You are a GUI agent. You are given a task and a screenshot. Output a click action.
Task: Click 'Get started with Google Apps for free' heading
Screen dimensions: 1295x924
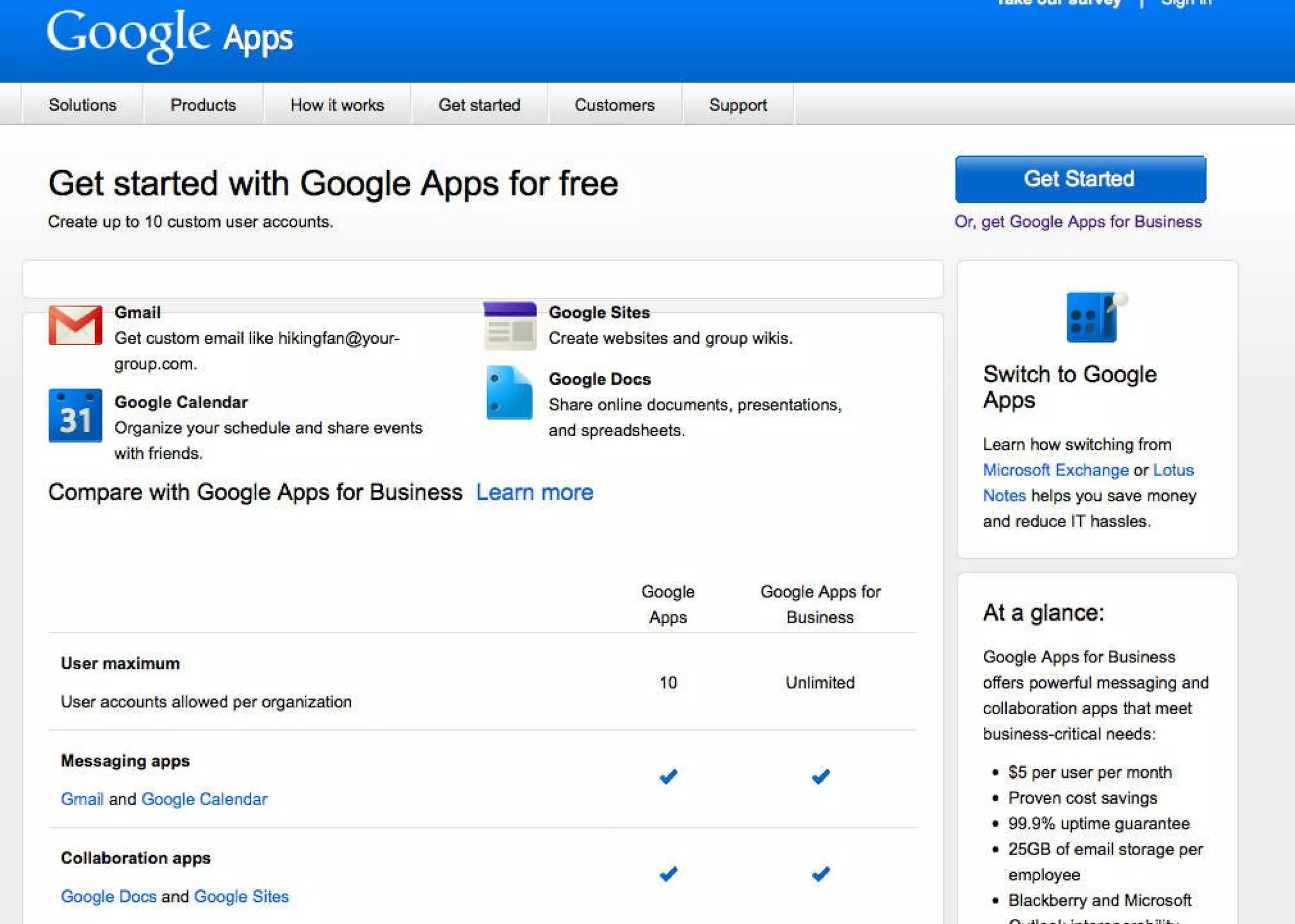coord(333,184)
